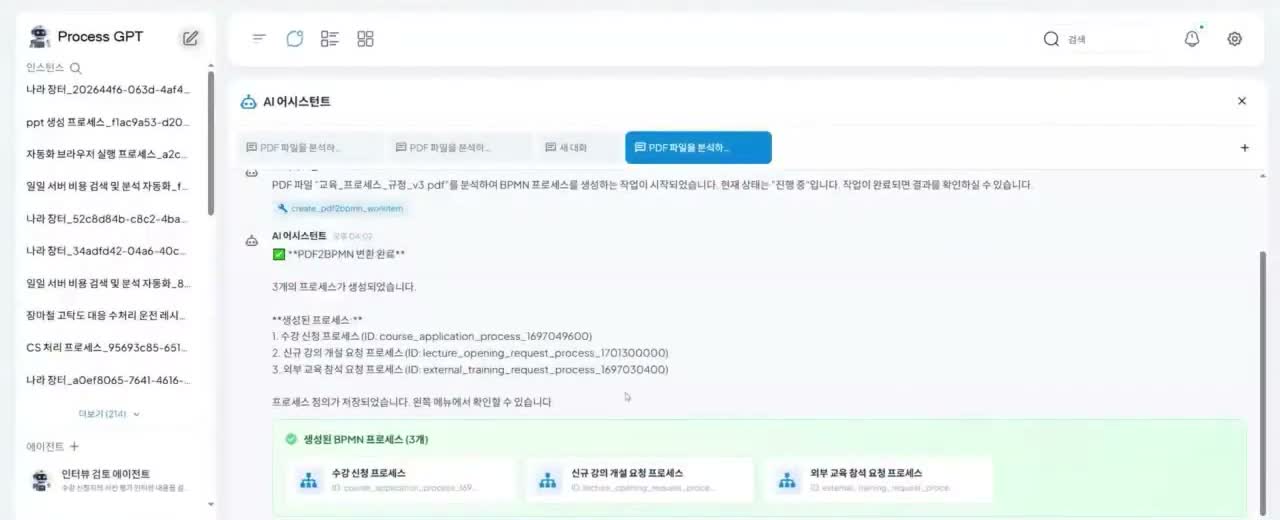Click the sidebar instance list scrollbar
This screenshot has height=520, width=1280.
(210, 143)
